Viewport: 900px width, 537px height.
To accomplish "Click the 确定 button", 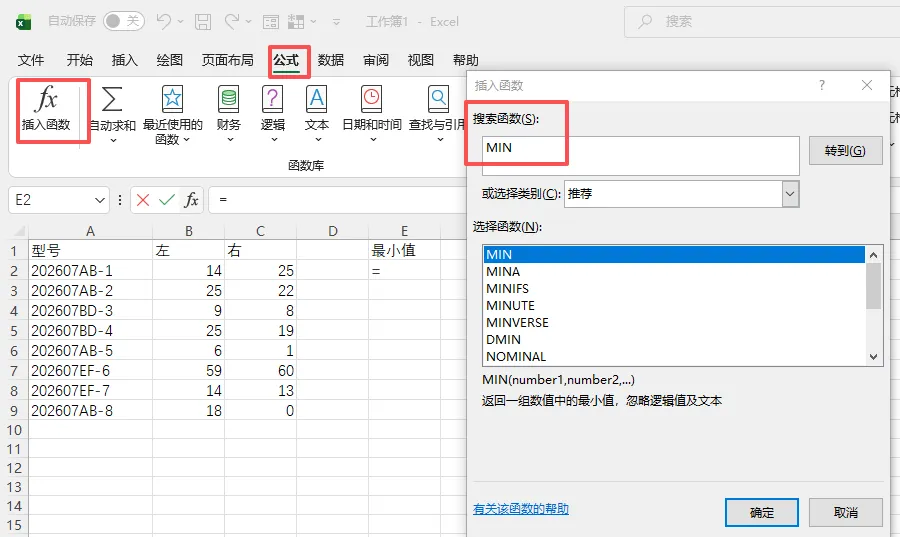I will click(x=762, y=512).
